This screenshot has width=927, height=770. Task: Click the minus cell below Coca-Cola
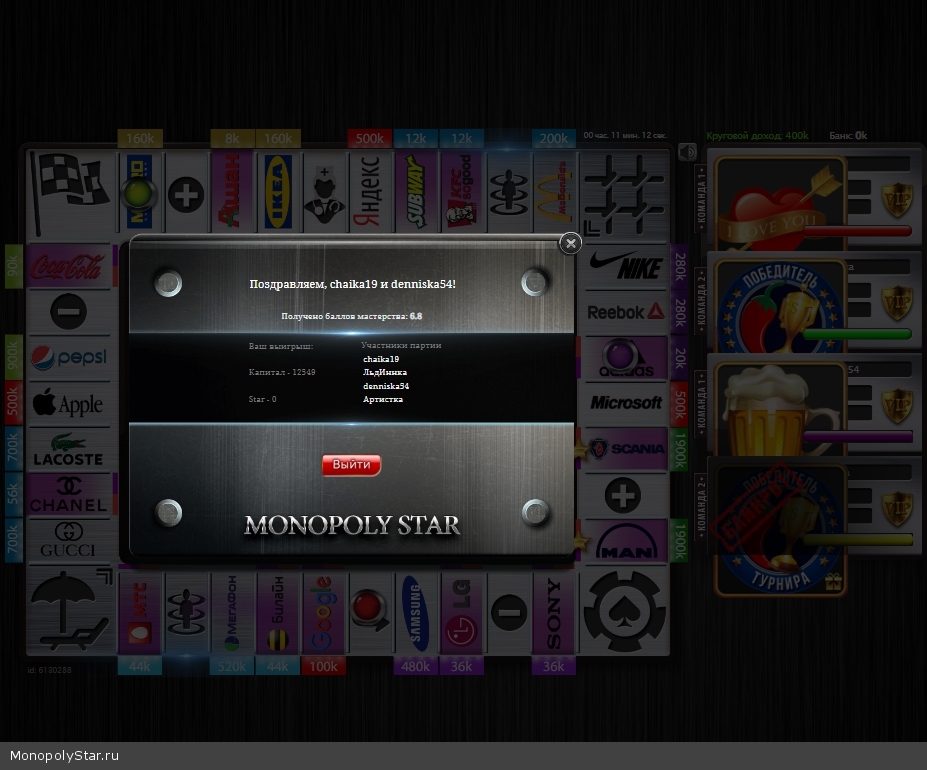click(69, 312)
